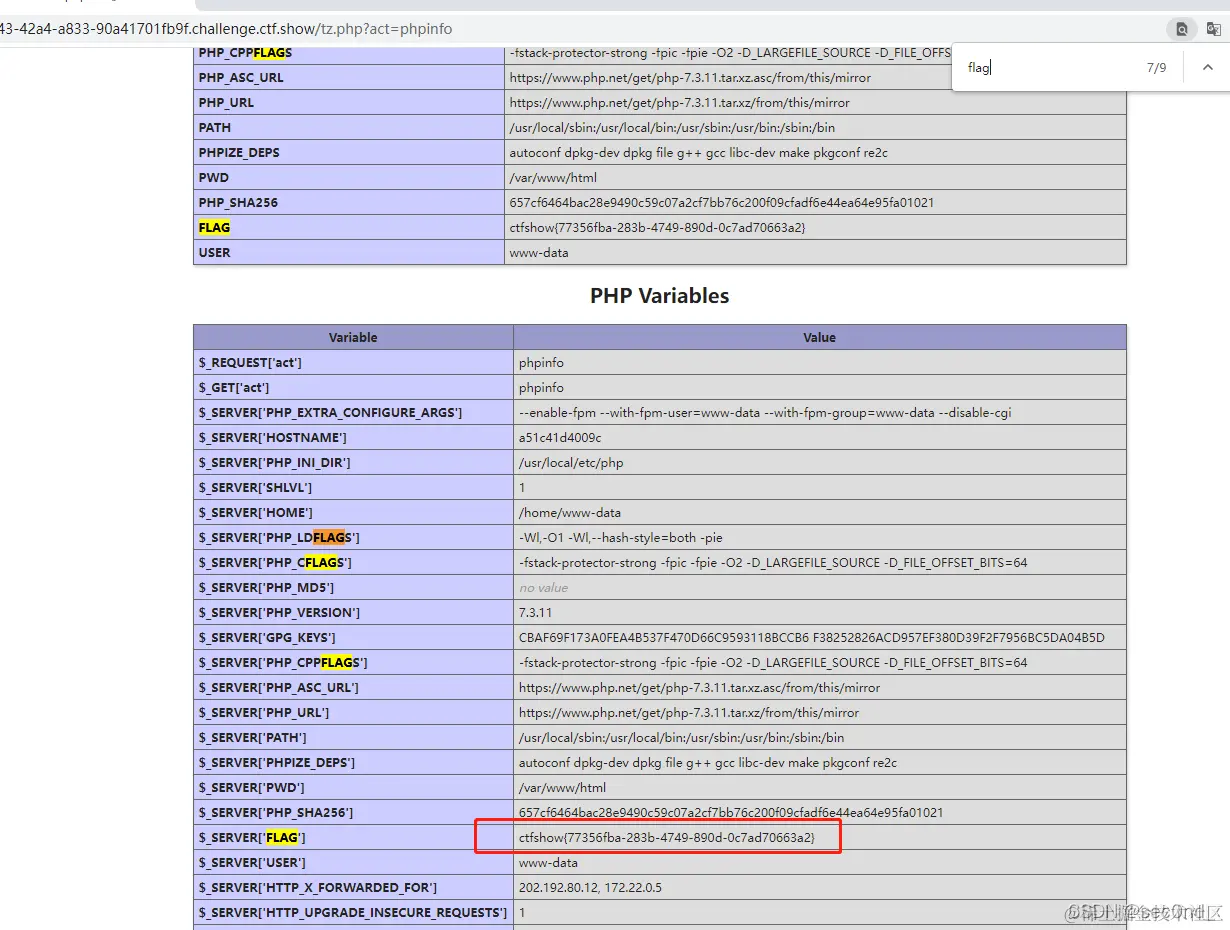Click the ctfshow flag value of $_SERVER['FLAG']
The width and height of the screenshot is (1230, 930).
pyautogui.click(x=667, y=837)
